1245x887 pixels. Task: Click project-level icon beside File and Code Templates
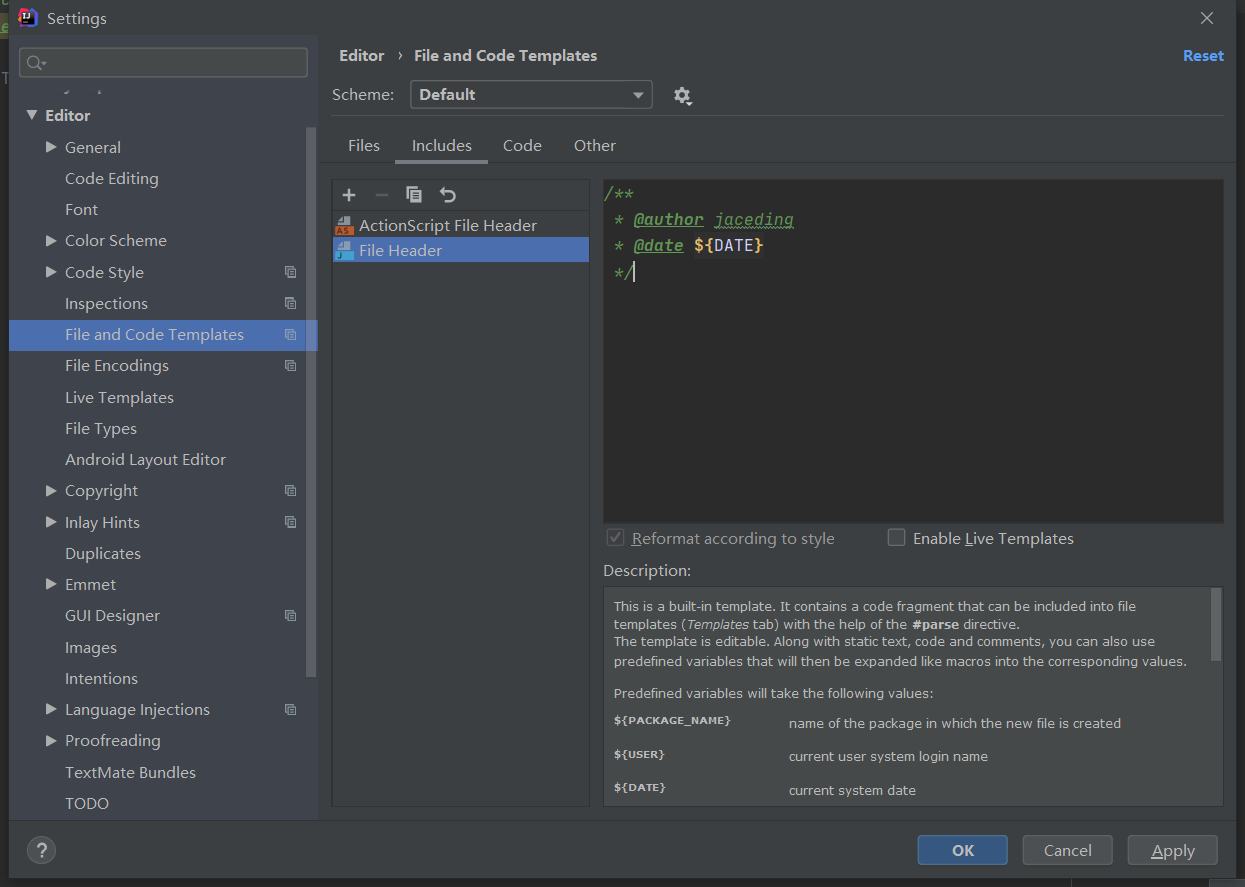click(x=290, y=335)
